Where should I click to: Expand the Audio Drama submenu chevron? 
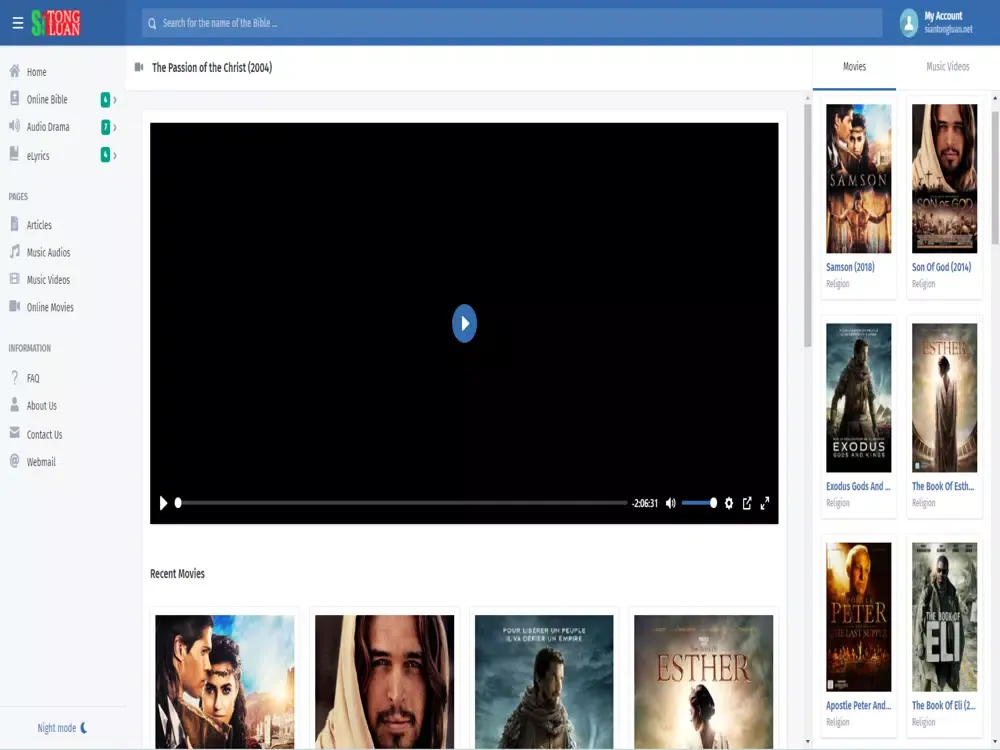tap(115, 128)
